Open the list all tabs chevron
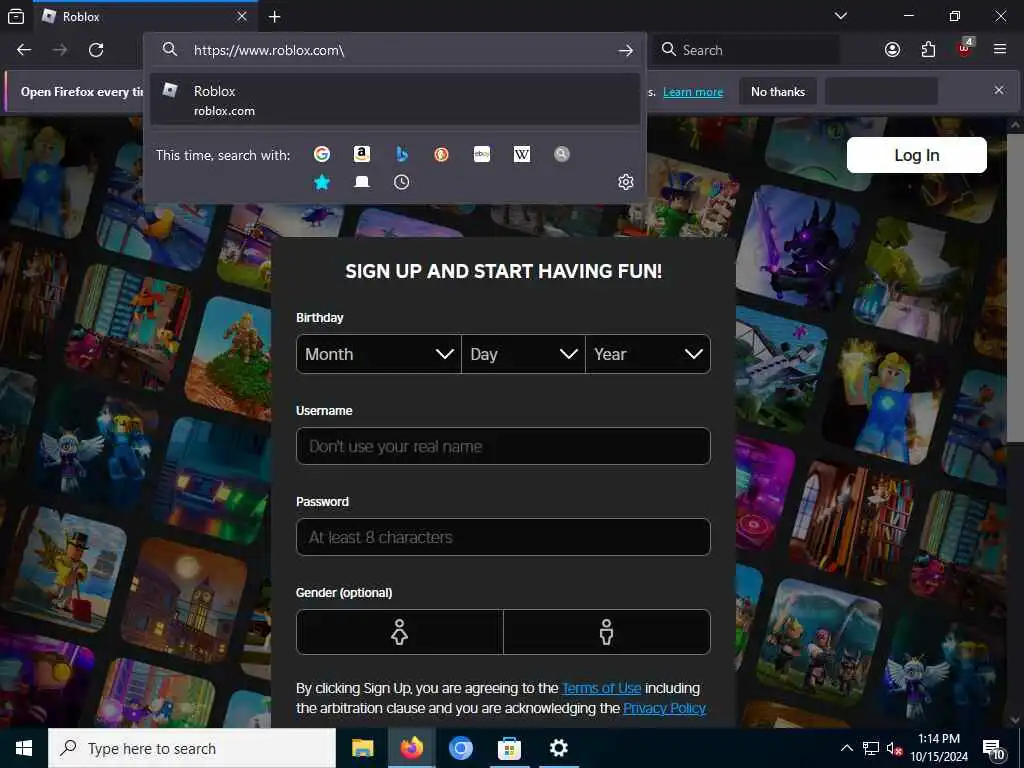The image size is (1024, 768). [x=841, y=16]
